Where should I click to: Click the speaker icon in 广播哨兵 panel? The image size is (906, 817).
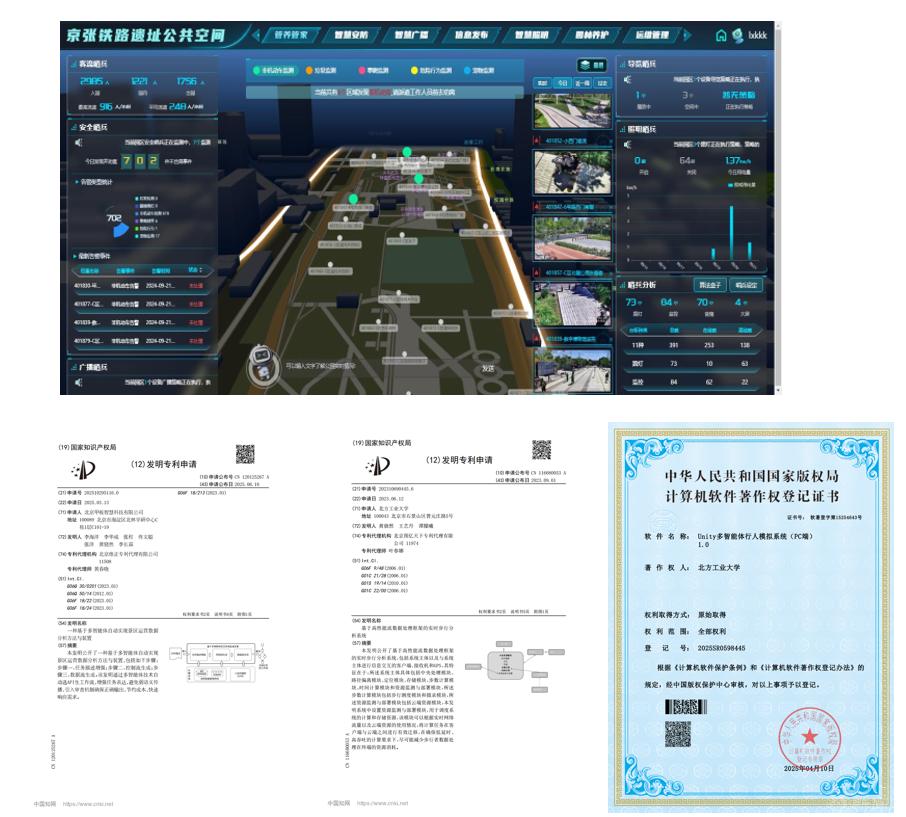(78, 381)
